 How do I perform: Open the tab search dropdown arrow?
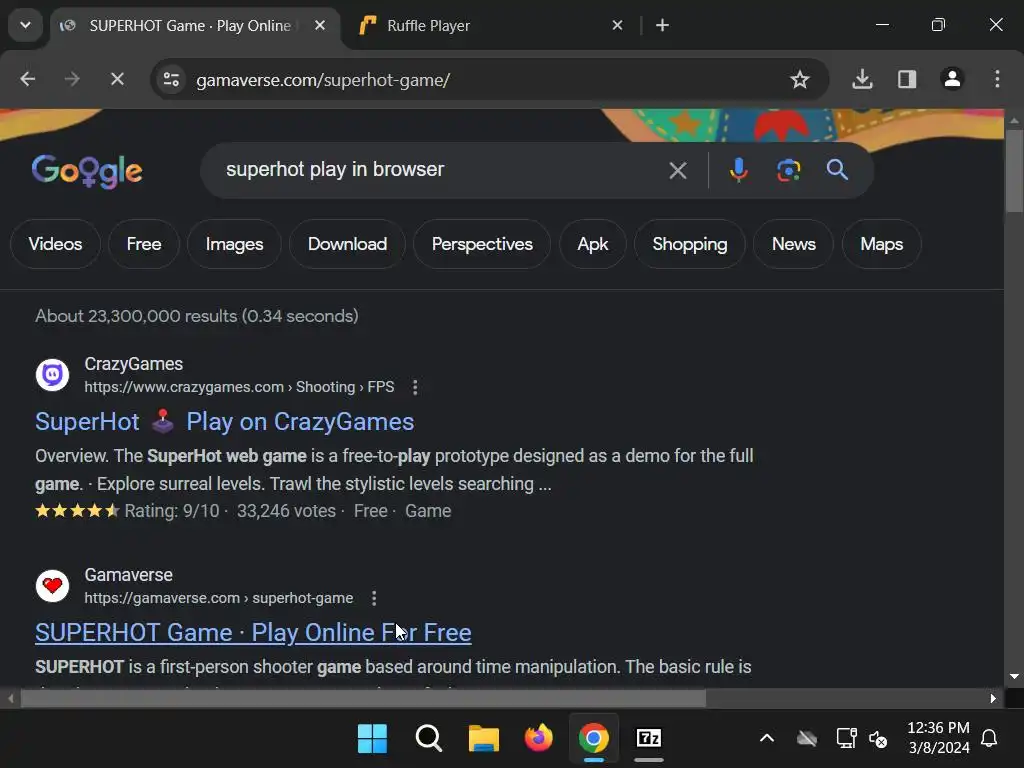(x=25, y=25)
